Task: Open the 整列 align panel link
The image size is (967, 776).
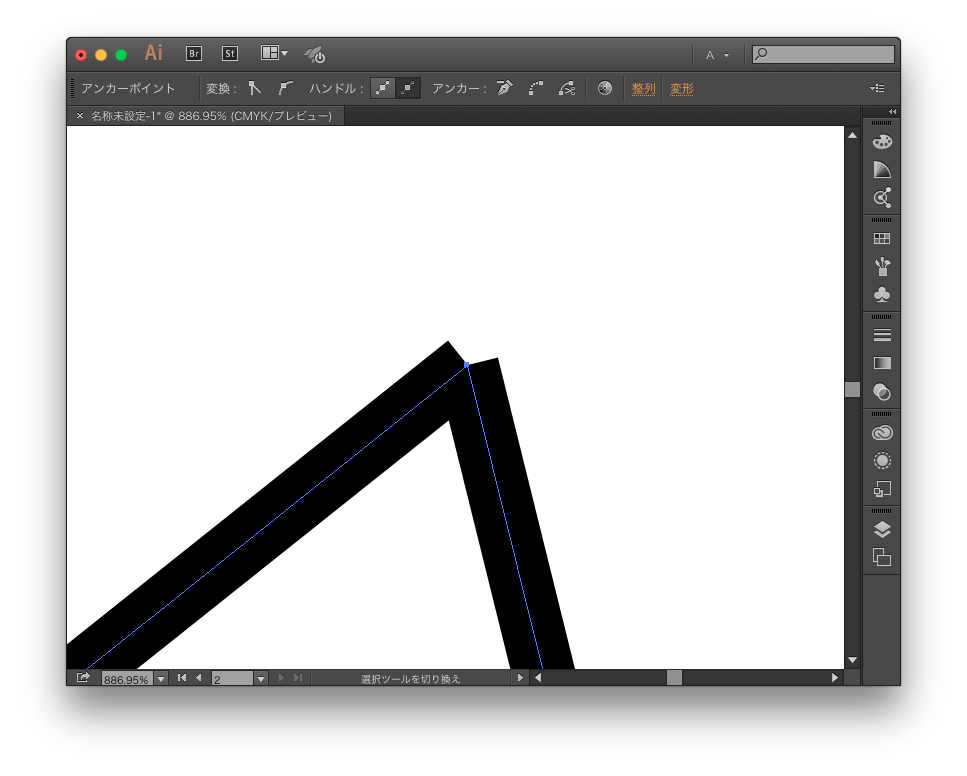Action: coord(643,89)
